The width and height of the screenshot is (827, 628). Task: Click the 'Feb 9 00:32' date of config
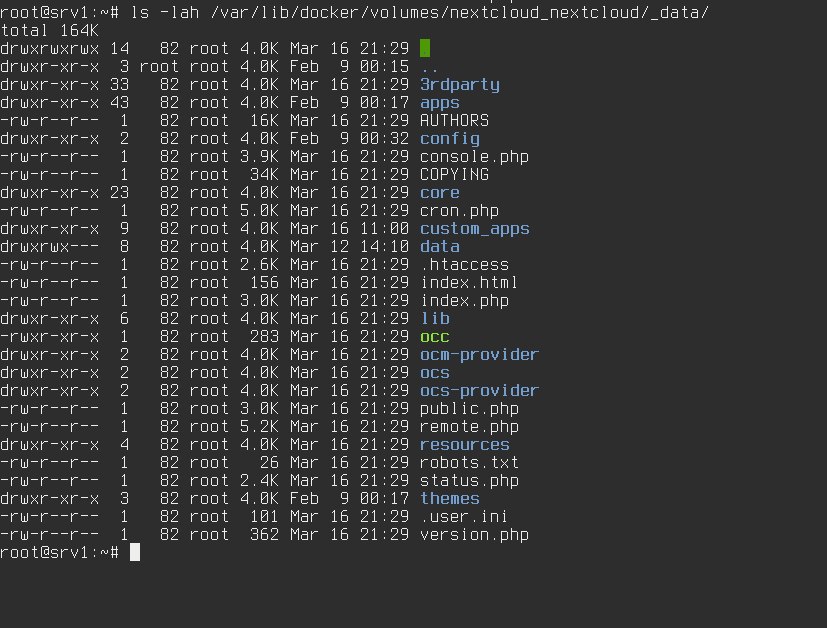[349, 138]
